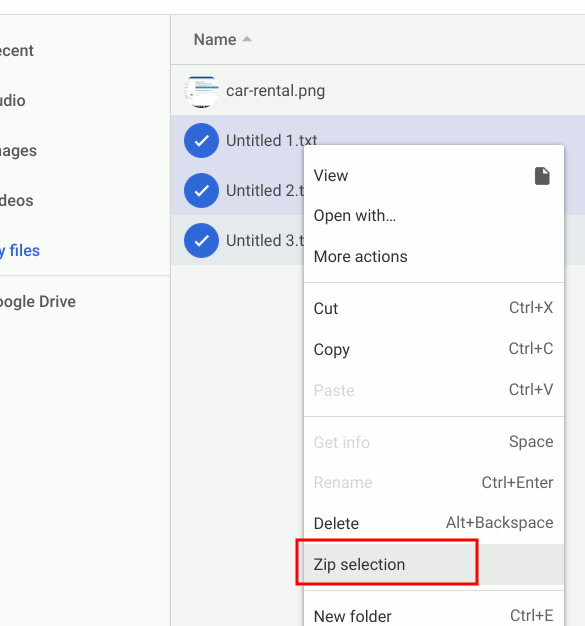The image size is (585, 626).
Task: Choose View in the context menu
Action: (x=434, y=176)
